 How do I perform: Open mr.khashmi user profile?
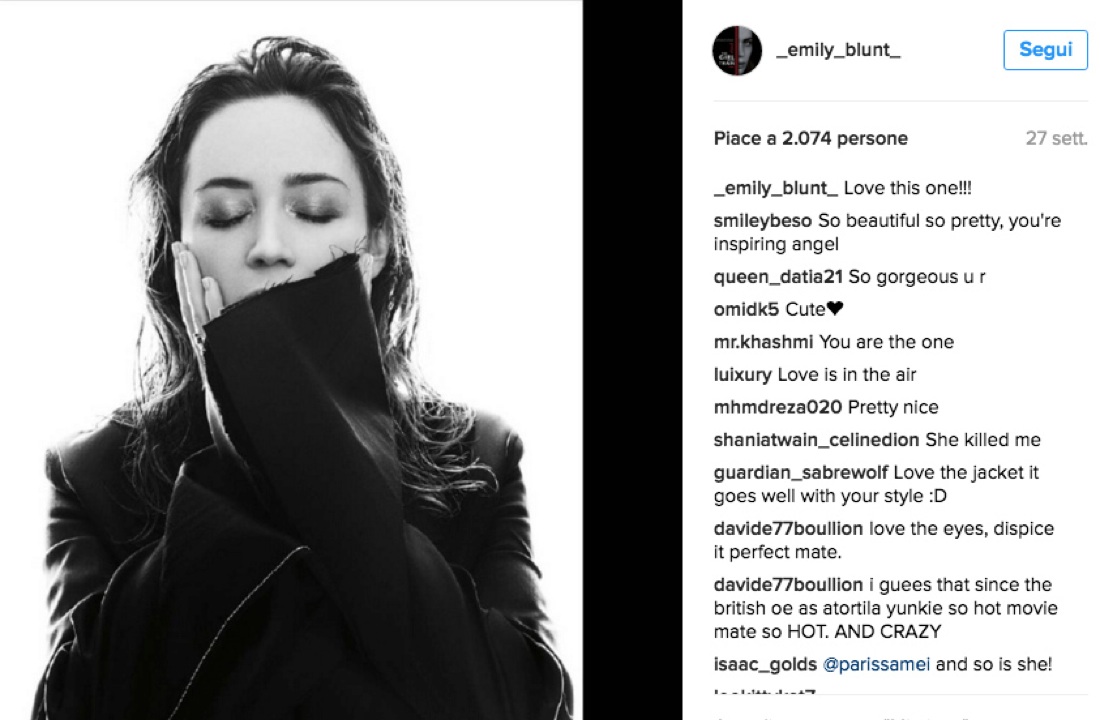(763, 342)
